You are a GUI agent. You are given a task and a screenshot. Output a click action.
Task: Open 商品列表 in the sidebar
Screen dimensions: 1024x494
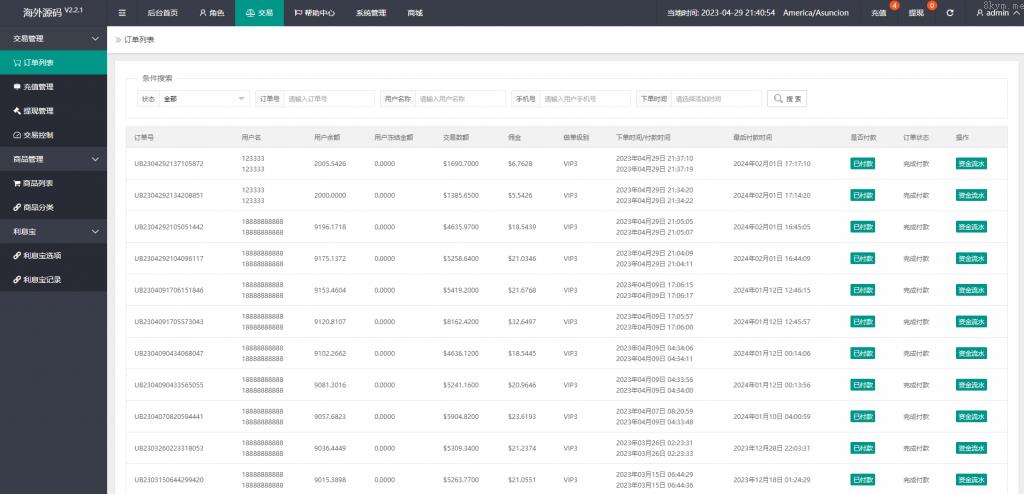tap(38, 183)
